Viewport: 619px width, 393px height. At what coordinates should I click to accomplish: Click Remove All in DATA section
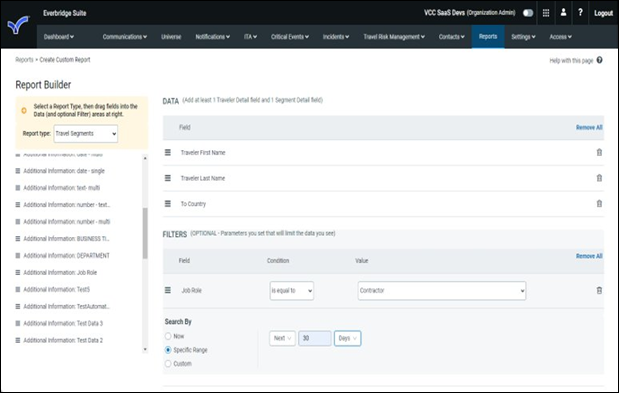click(589, 127)
